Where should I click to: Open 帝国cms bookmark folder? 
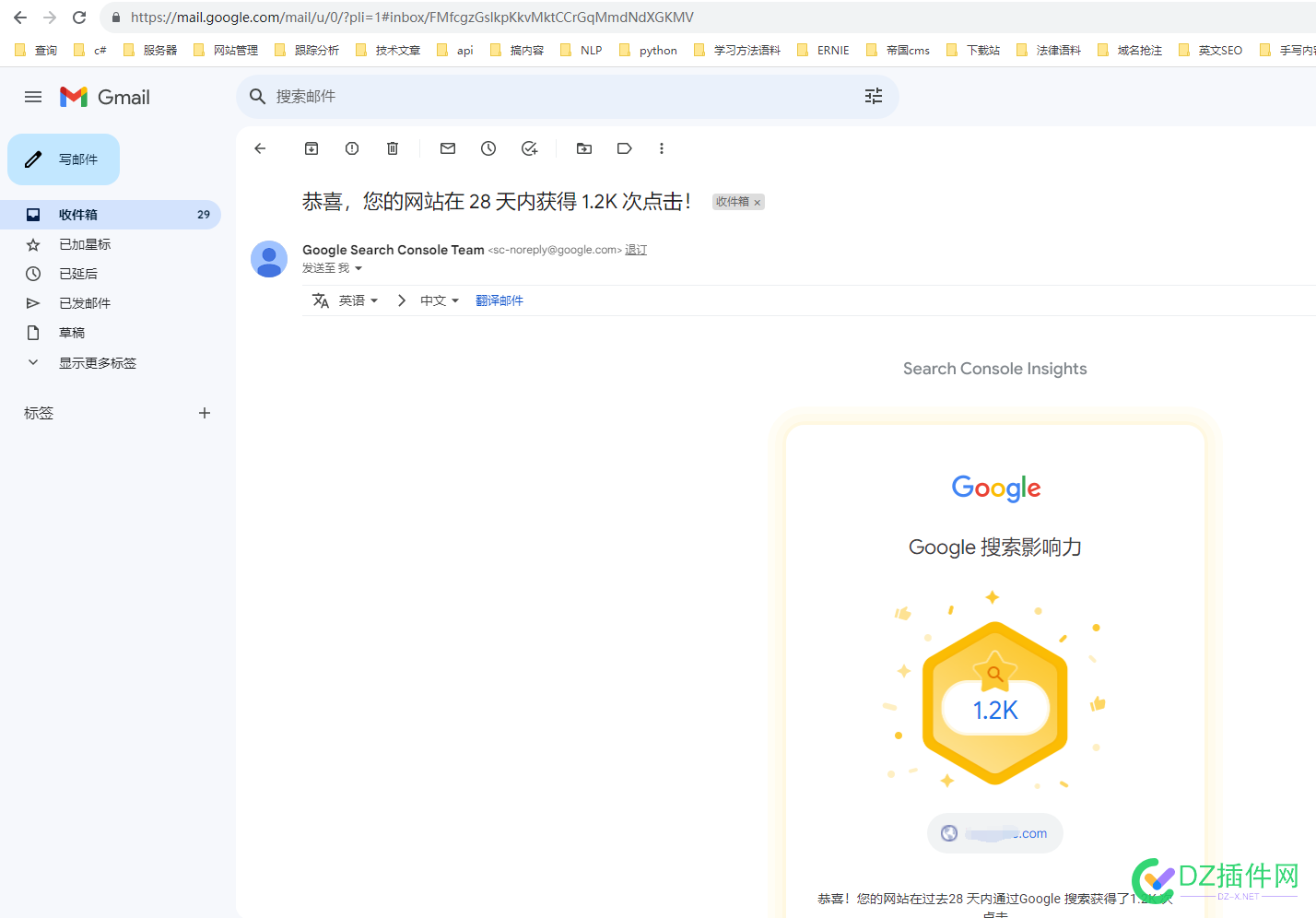(899, 50)
